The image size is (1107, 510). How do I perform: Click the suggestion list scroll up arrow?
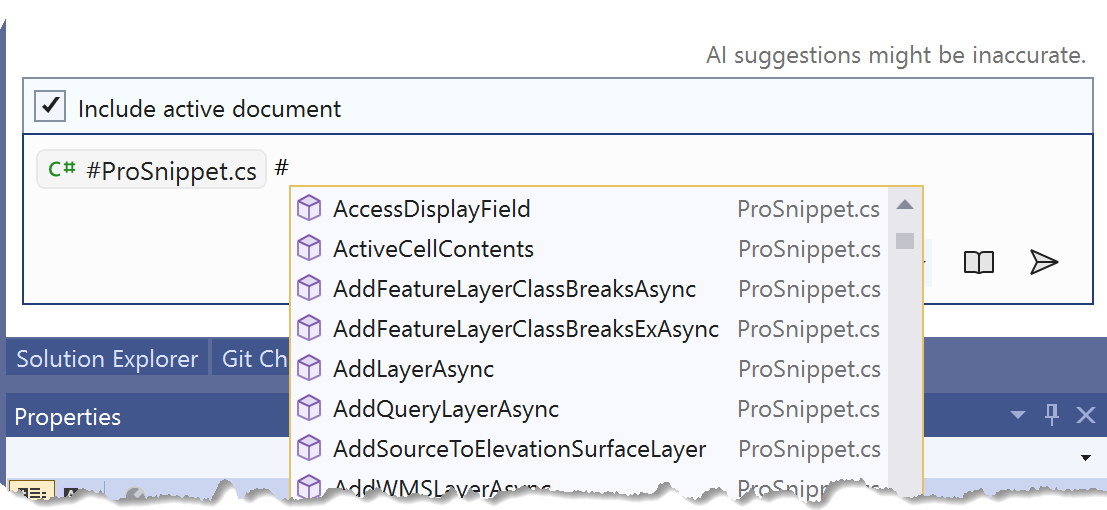point(905,206)
